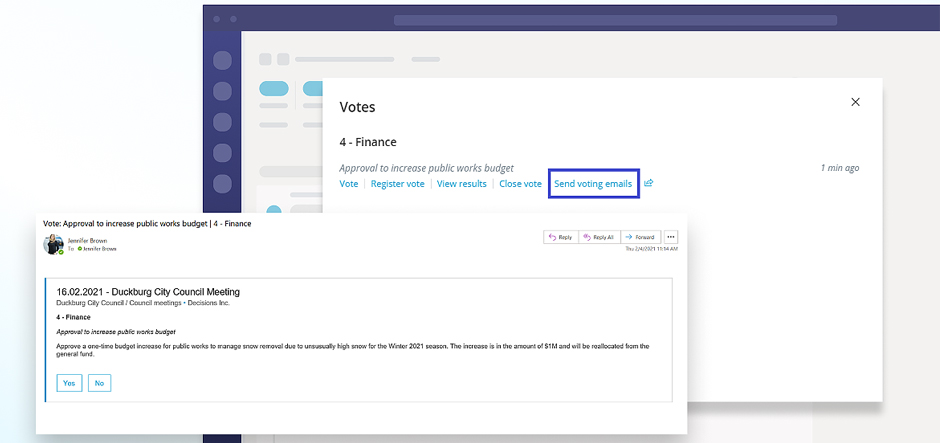This screenshot has height=443, width=940.
Task: Forward the voting email
Action: tap(639, 237)
